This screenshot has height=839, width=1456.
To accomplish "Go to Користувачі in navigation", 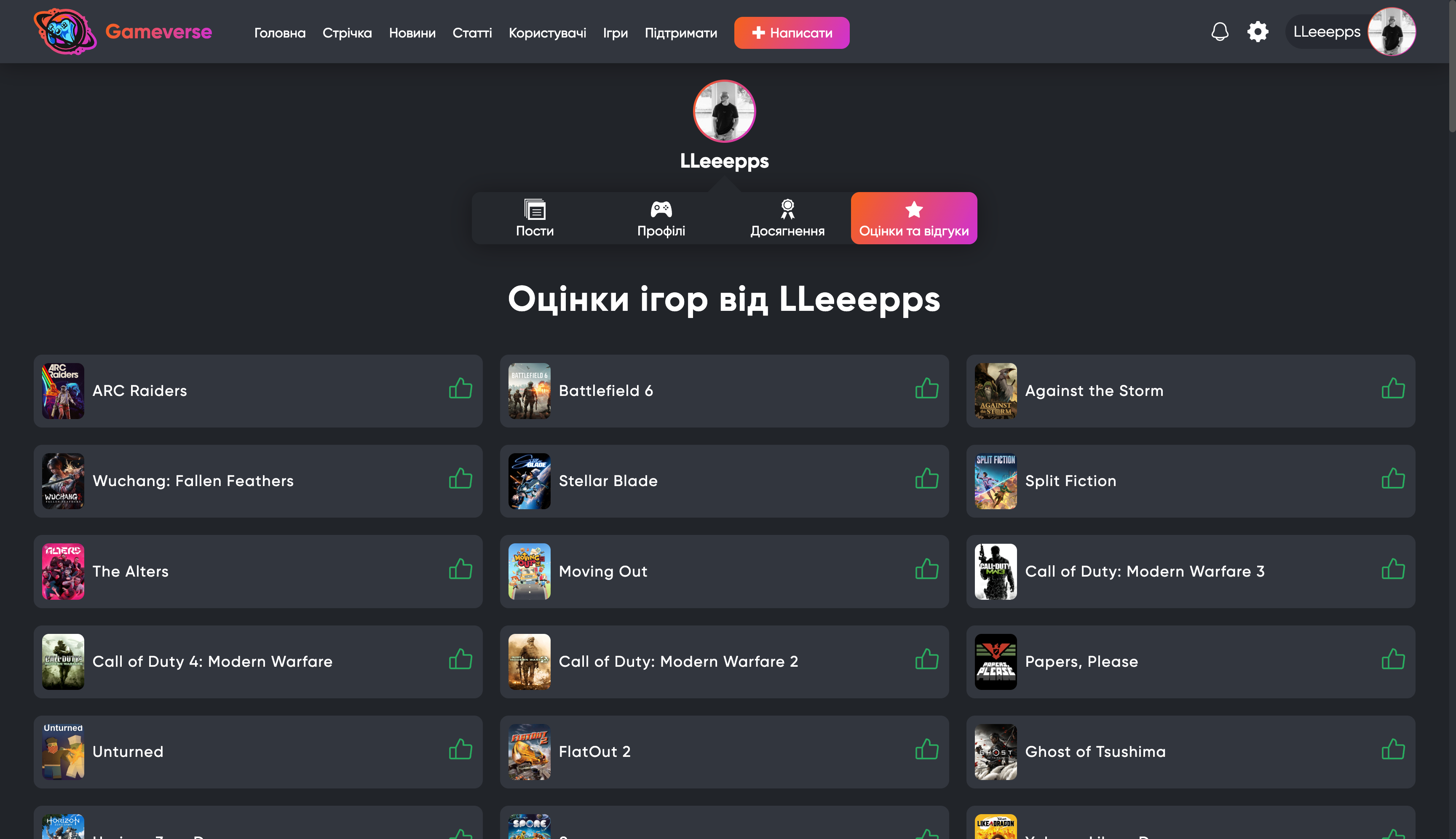I will tap(547, 33).
